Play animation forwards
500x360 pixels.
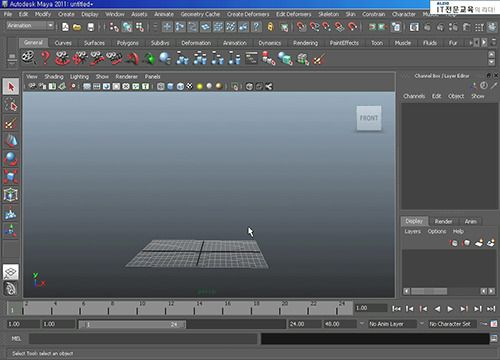coord(450,309)
